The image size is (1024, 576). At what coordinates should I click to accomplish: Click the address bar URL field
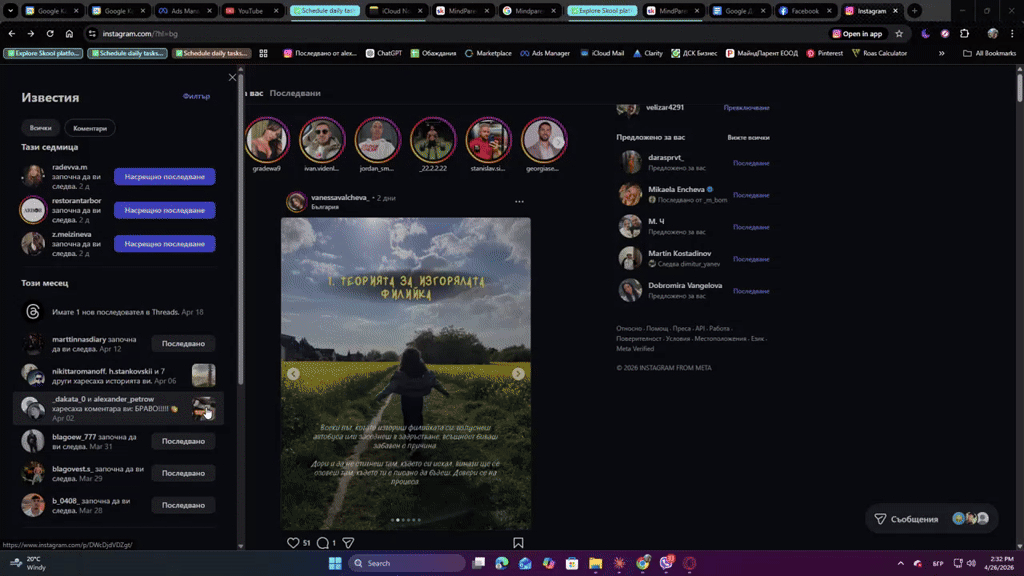pyautogui.click(x=457, y=33)
